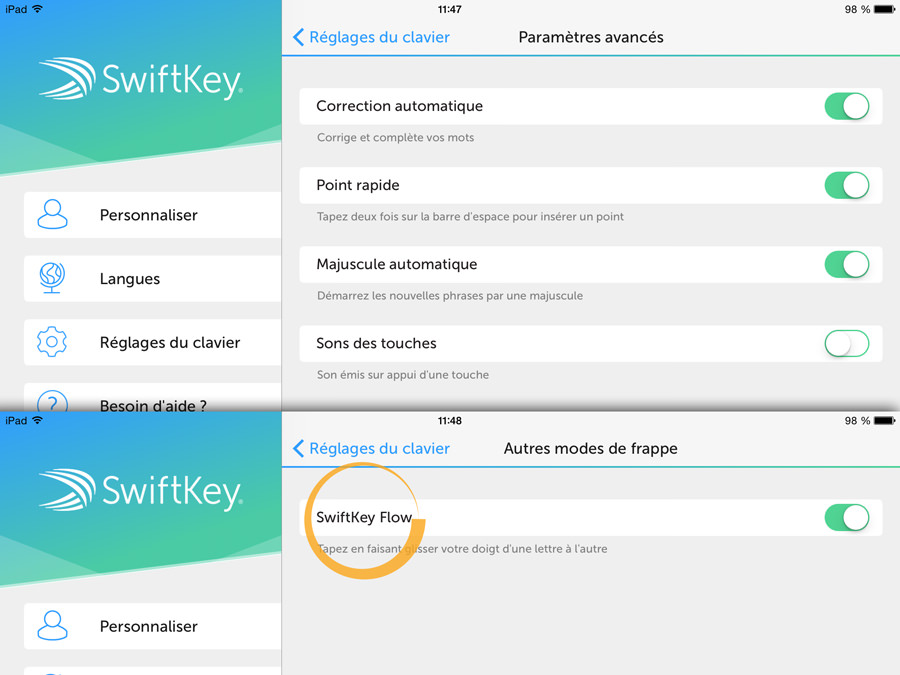Viewport: 900px width, 675px height.
Task: Go back via Réglages du clavier link, Autres modes page
Action: click(x=371, y=448)
